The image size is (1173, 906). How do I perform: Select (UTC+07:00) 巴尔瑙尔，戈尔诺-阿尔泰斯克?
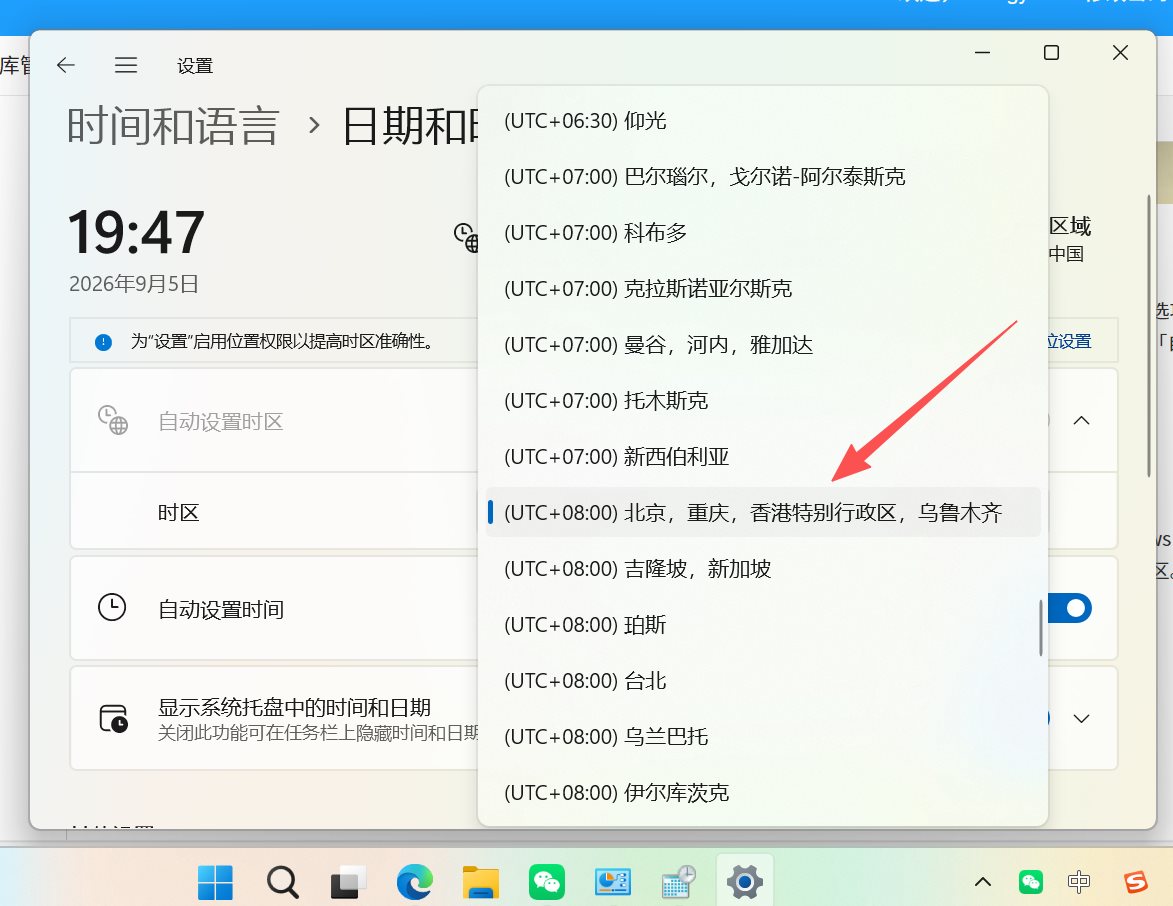pos(763,177)
